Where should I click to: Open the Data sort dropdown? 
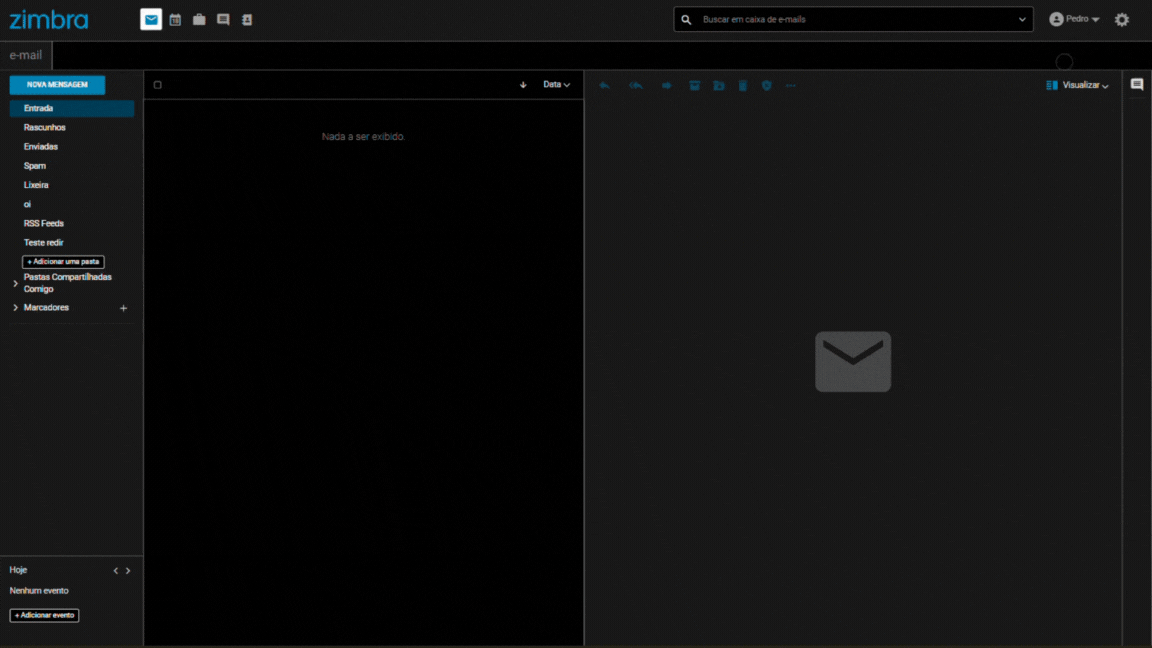(x=556, y=85)
